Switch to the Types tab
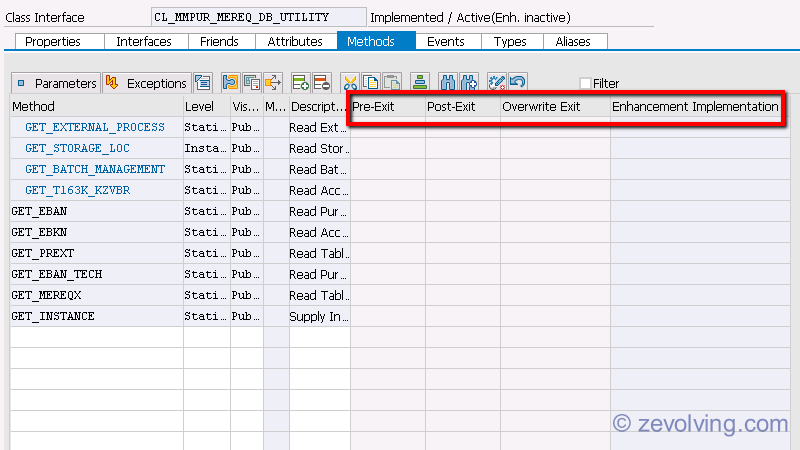The width and height of the screenshot is (800, 450). point(510,41)
